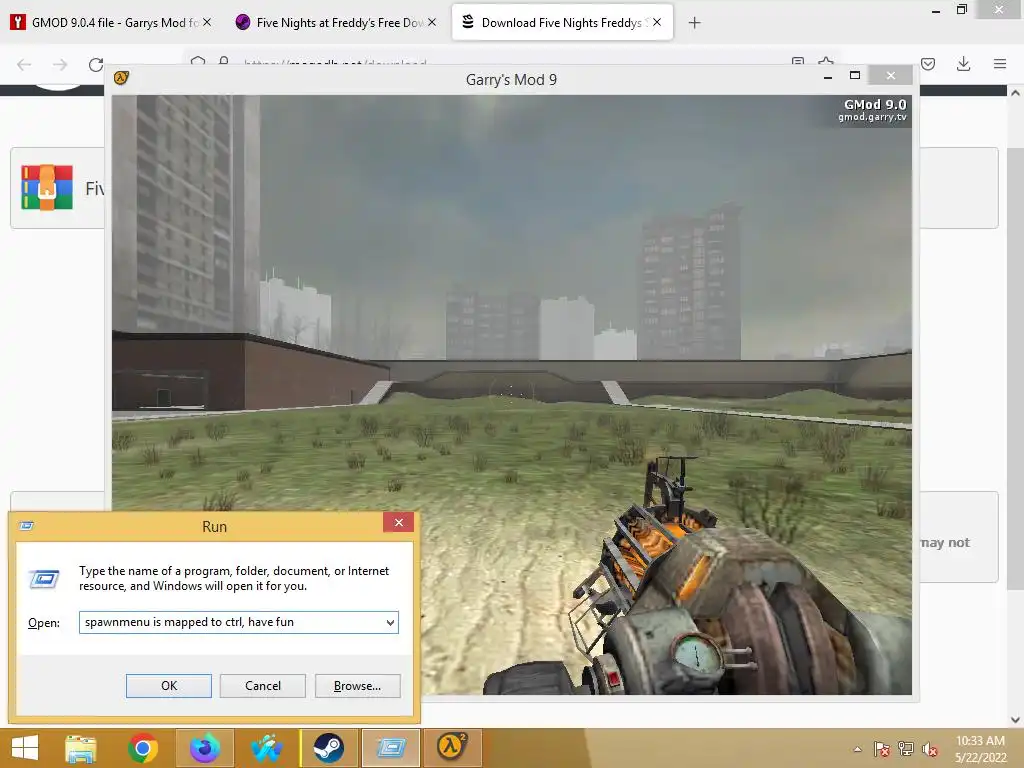
Task: Open File Explorer from the taskbar
Action: (80, 748)
